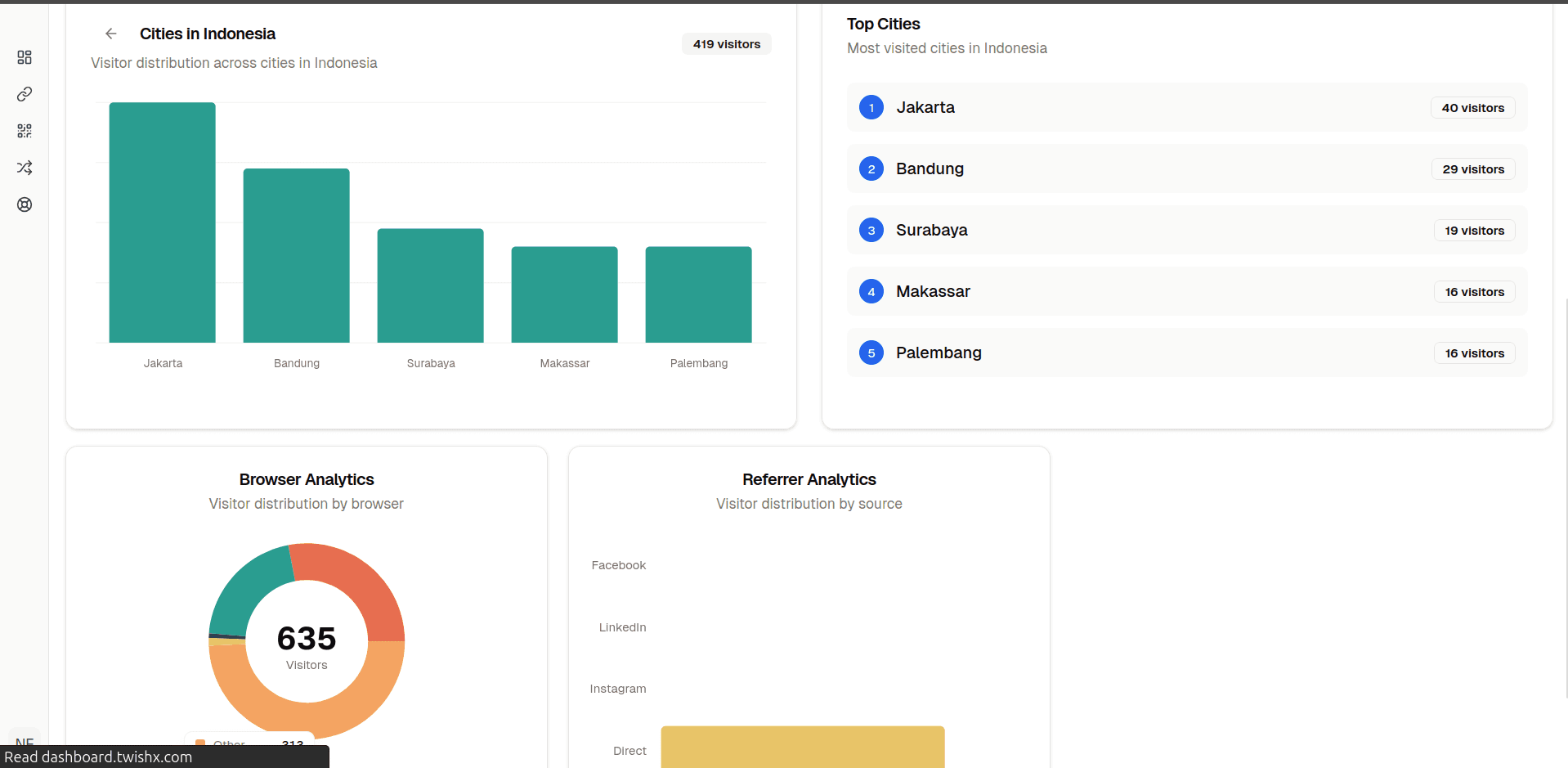Click the Instagram label in Referrer Analytics
Screen dimensions: 1568x768
618,689
